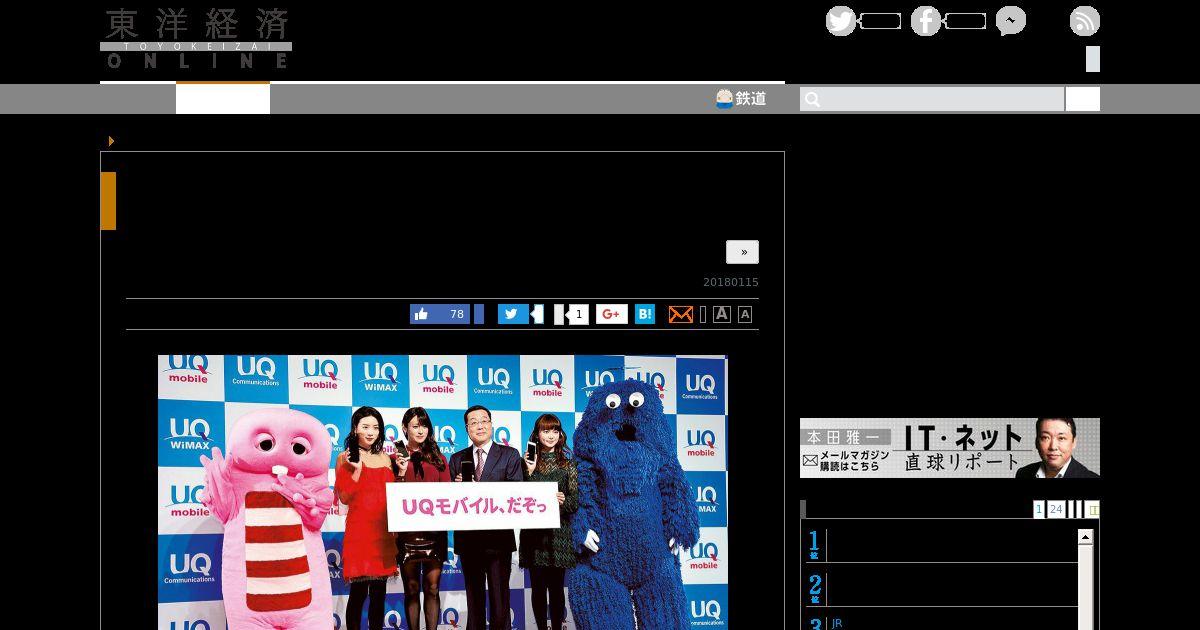
Task: Set smaller font size with small A
Action: pyautogui.click(x=745, y=314)
